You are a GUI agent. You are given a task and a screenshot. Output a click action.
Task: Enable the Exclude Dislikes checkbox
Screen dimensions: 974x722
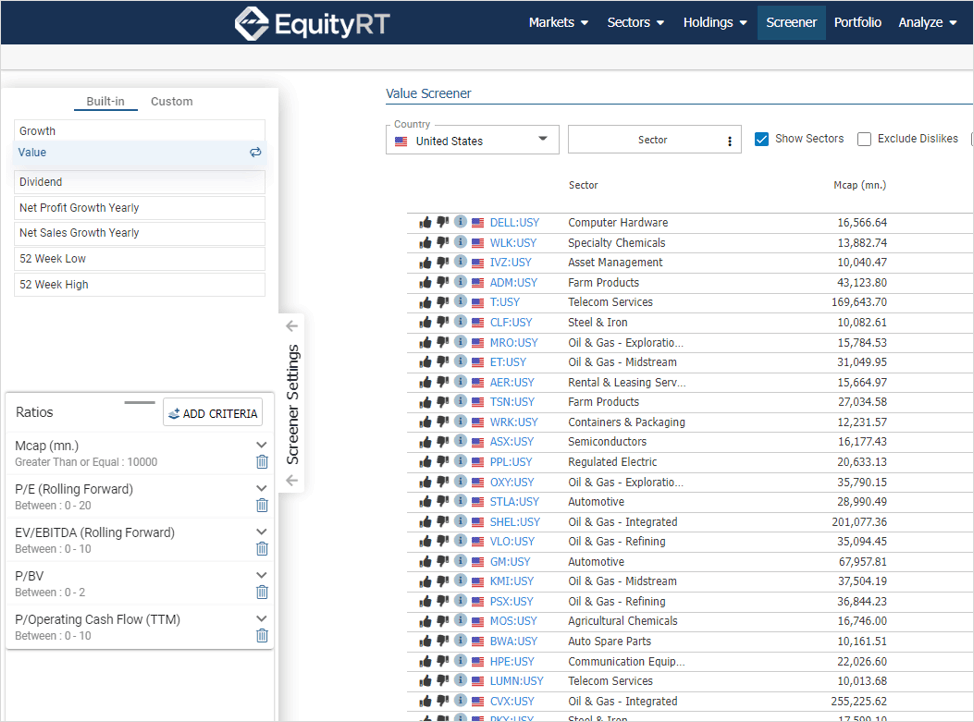[864, 139]
